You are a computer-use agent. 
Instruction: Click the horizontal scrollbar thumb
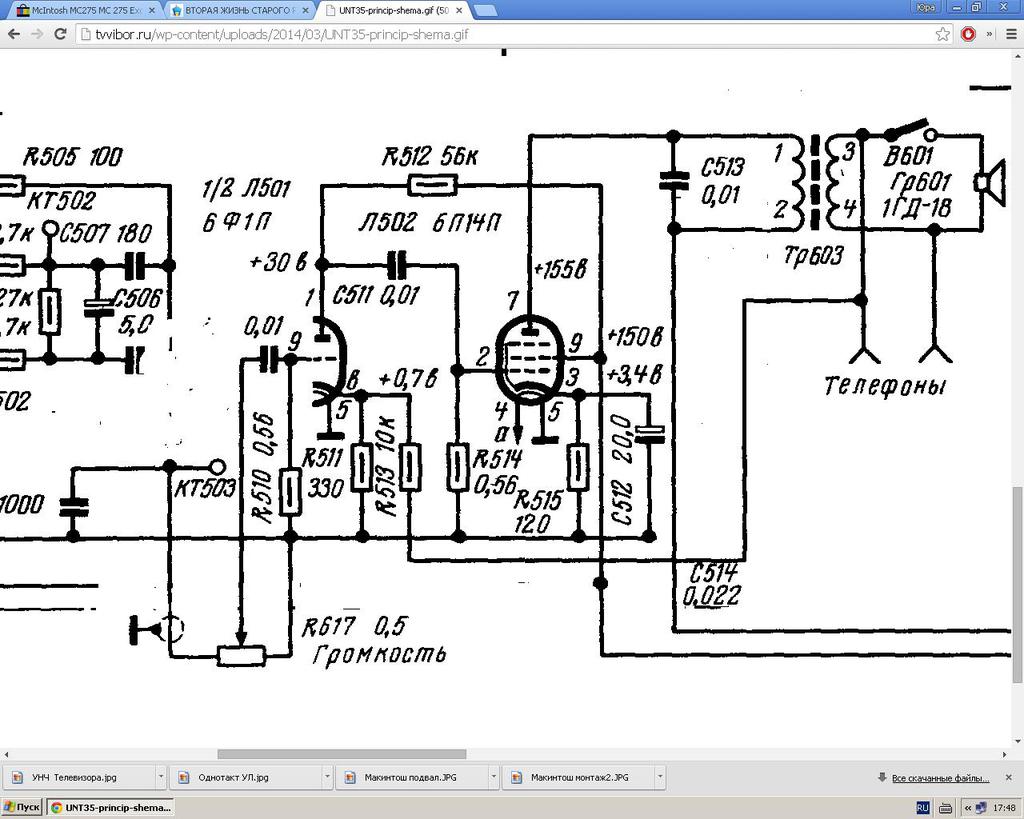click(x=342, y=754)
